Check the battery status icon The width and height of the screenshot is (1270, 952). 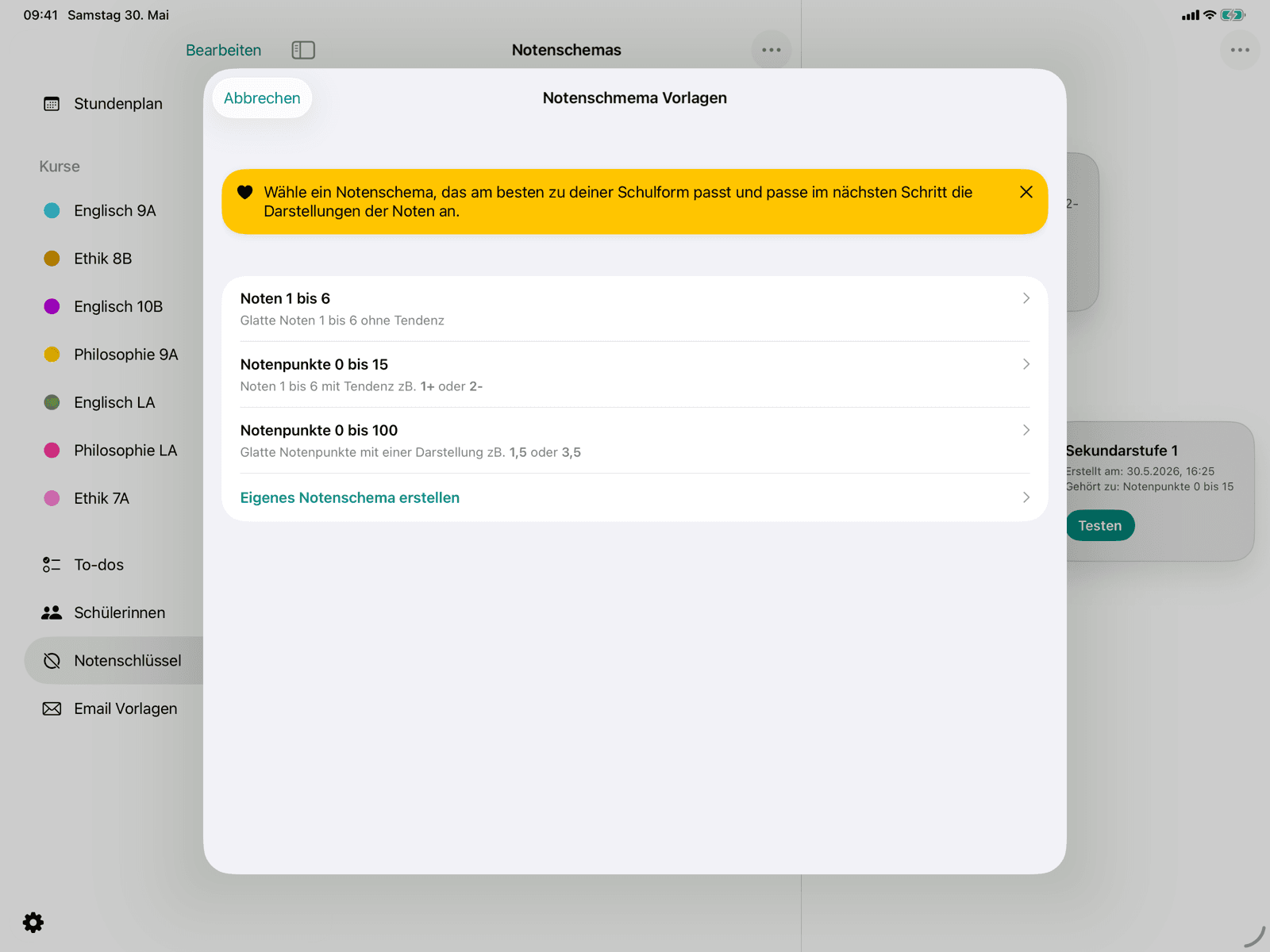pos(1233,15)
